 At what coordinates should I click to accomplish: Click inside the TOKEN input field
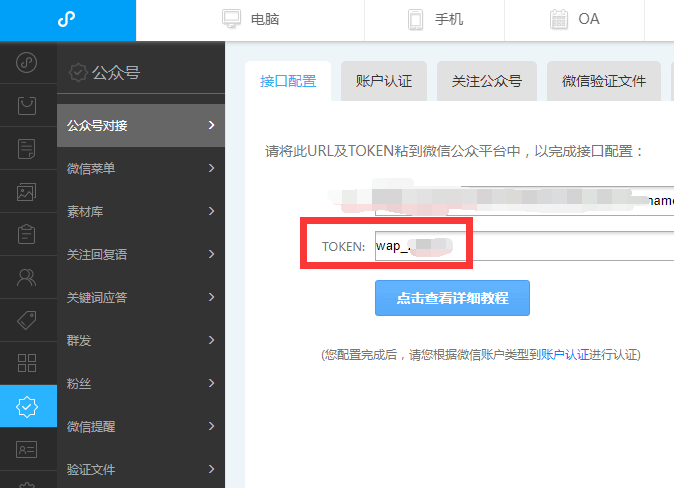[x=524, y=246]
